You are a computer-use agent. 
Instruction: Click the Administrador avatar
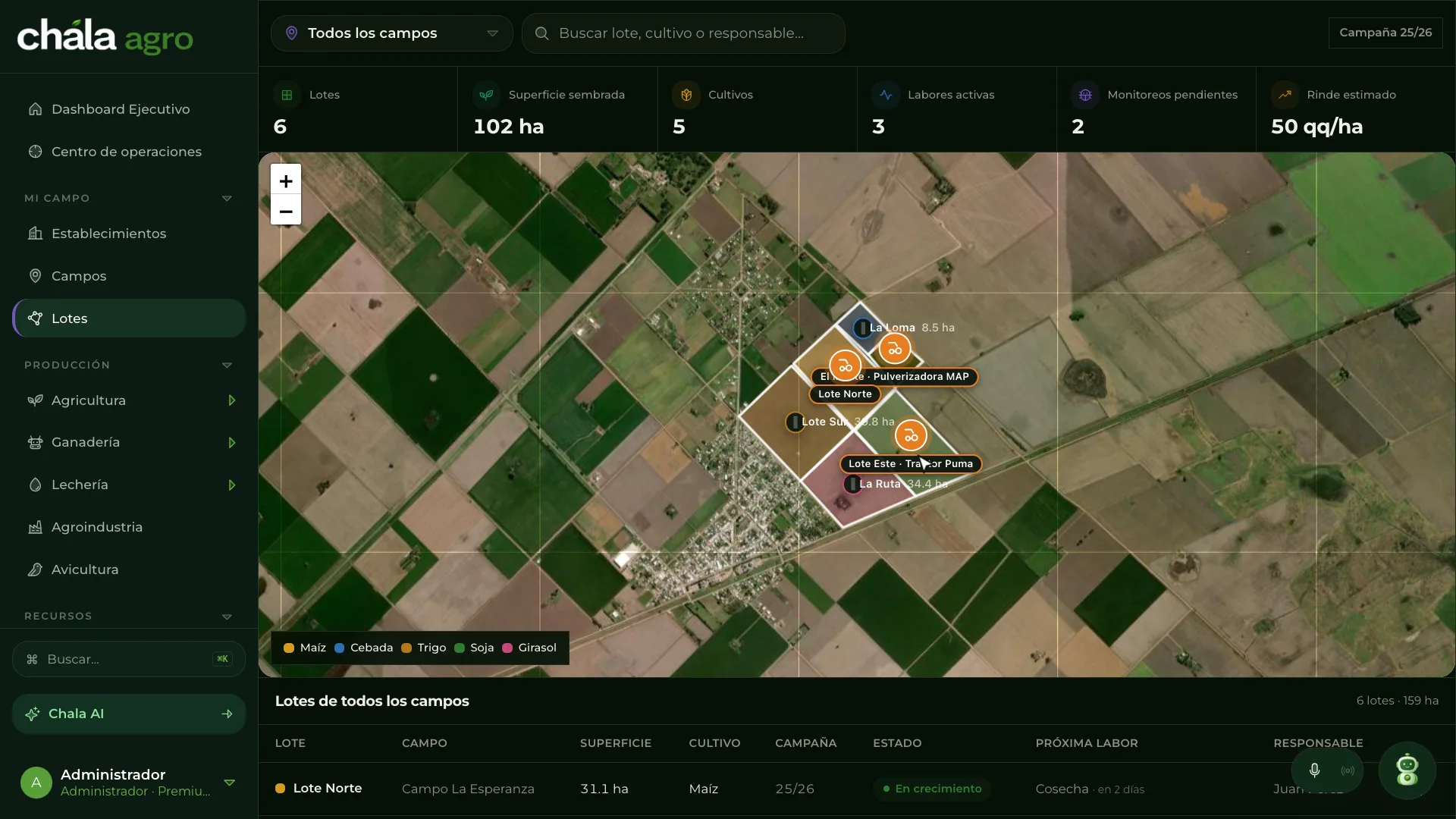coord(36,783)
